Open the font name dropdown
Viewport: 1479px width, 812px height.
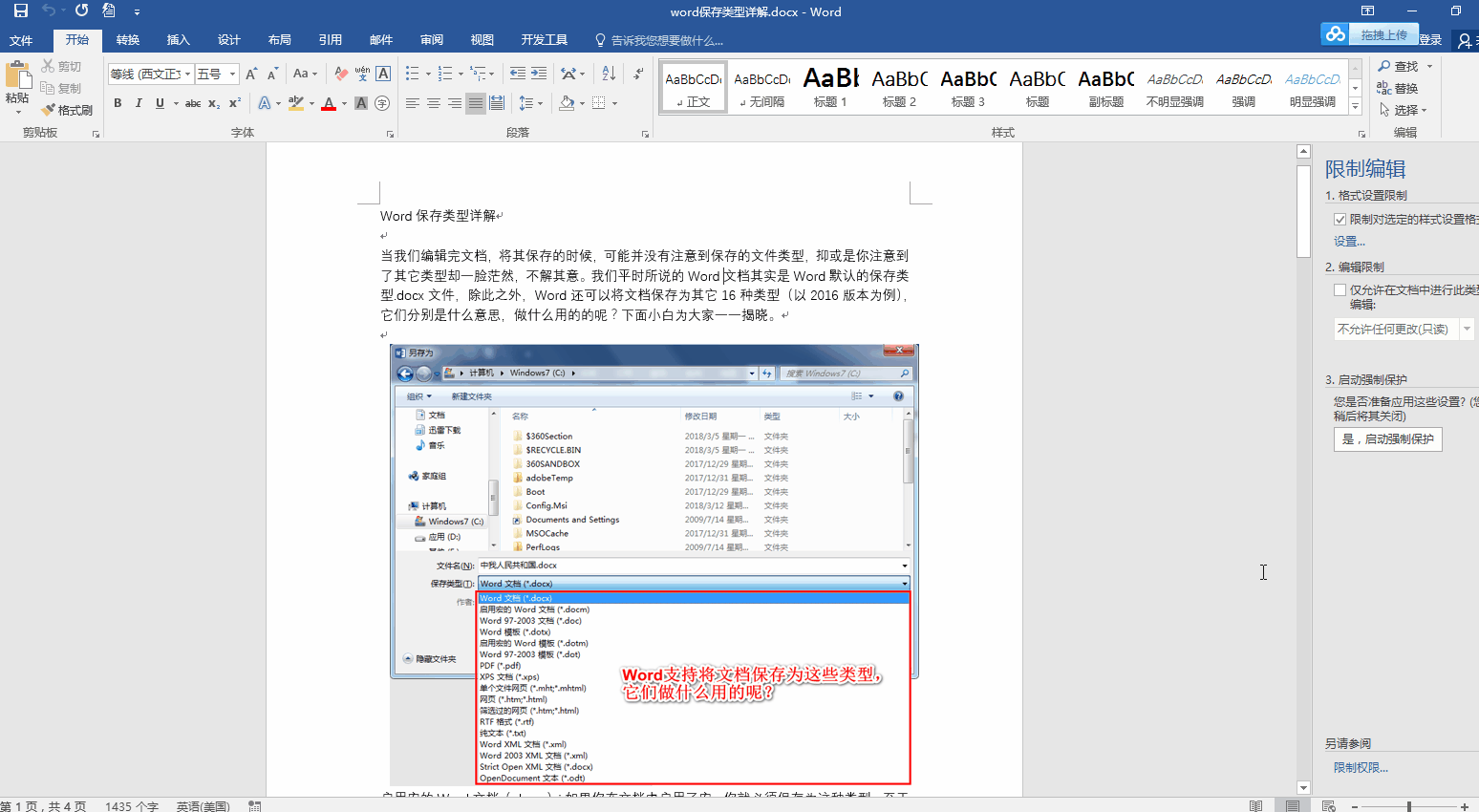(188, 74)
